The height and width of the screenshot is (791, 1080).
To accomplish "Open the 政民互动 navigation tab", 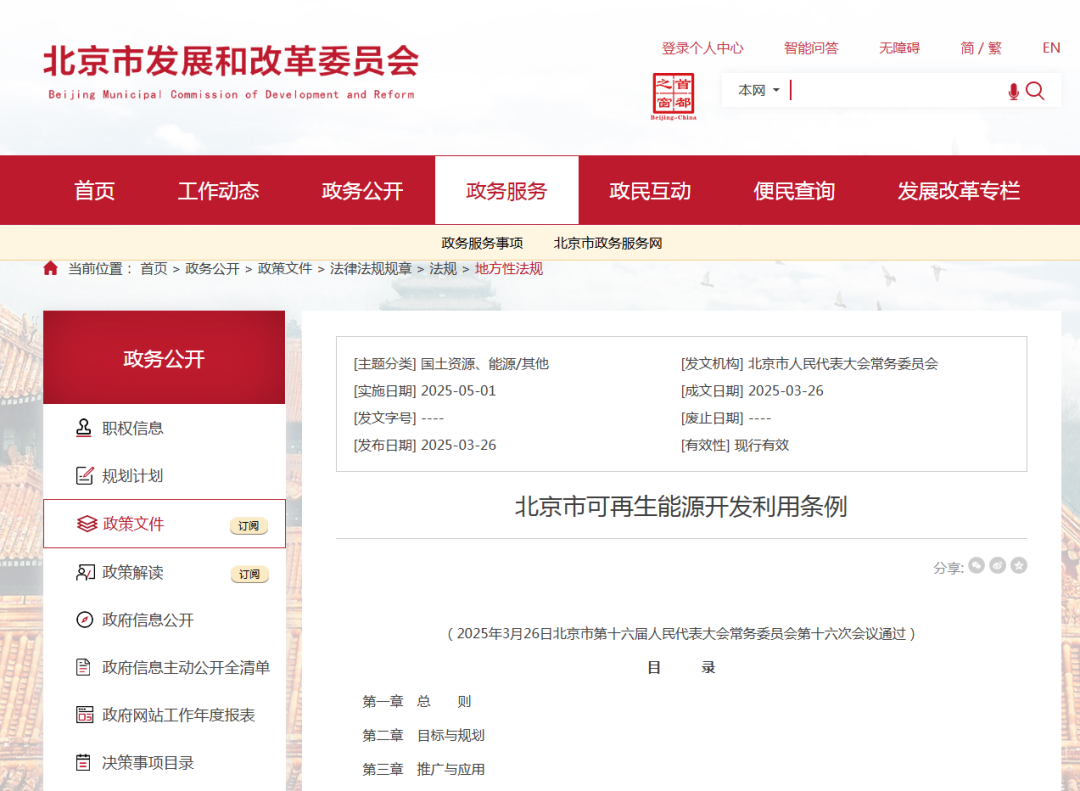I will (x=650, y=190).
